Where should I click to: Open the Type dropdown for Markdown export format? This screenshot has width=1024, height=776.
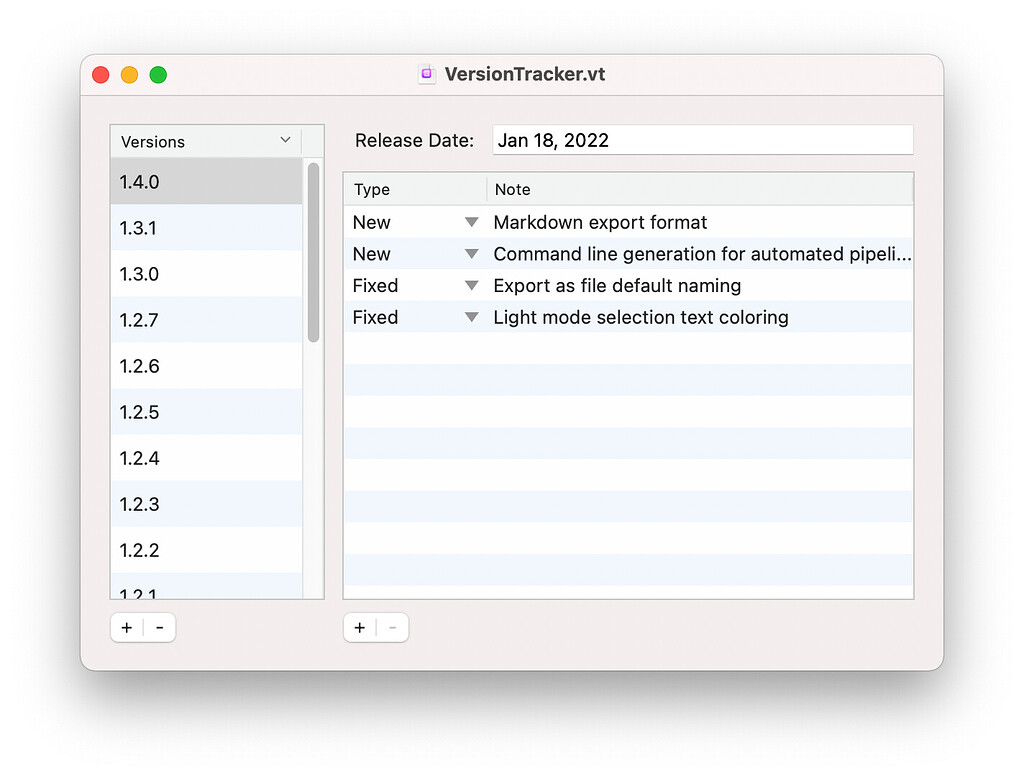[x=470, y=221]
